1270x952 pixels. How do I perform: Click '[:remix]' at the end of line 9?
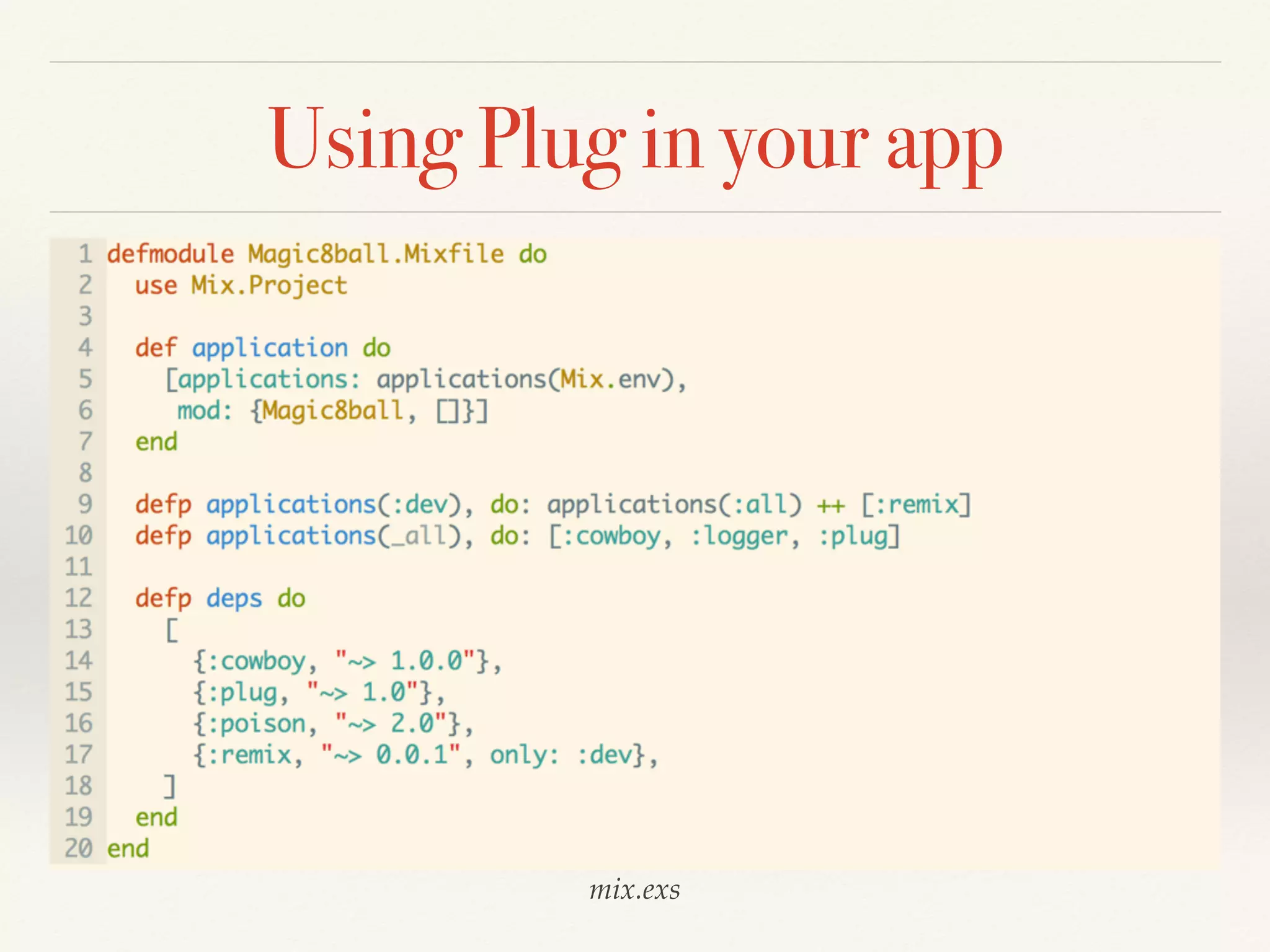pos(916,505)
